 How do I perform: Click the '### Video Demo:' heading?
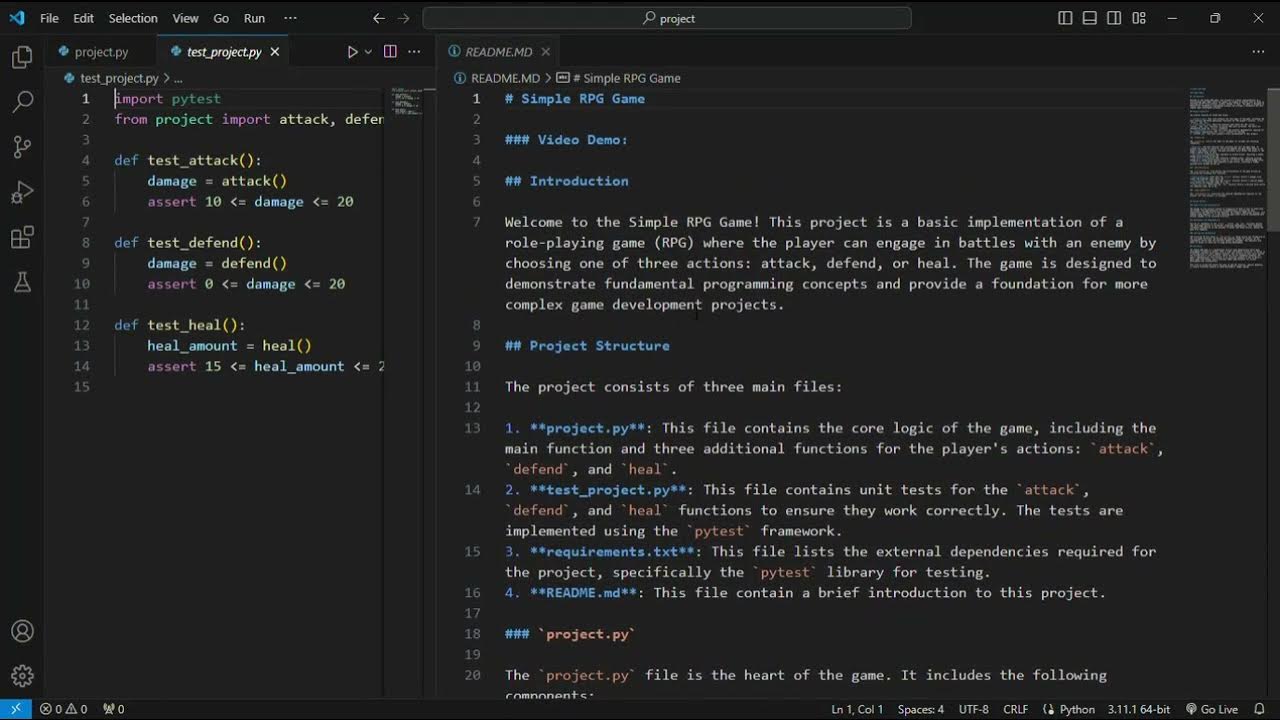tap(566, 140)
